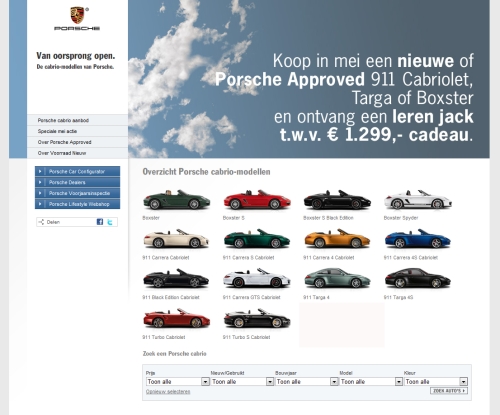Select the blue 911 Carrera 4S Cabriolet image
The image size is (500, 415).
[x=418, y=239]
